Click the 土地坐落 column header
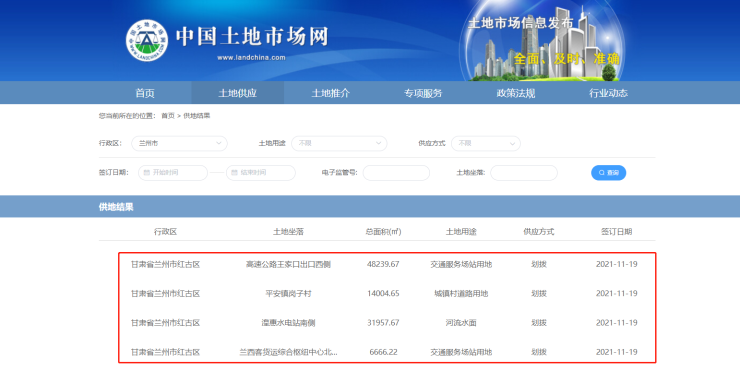 [x=288, y=232]
